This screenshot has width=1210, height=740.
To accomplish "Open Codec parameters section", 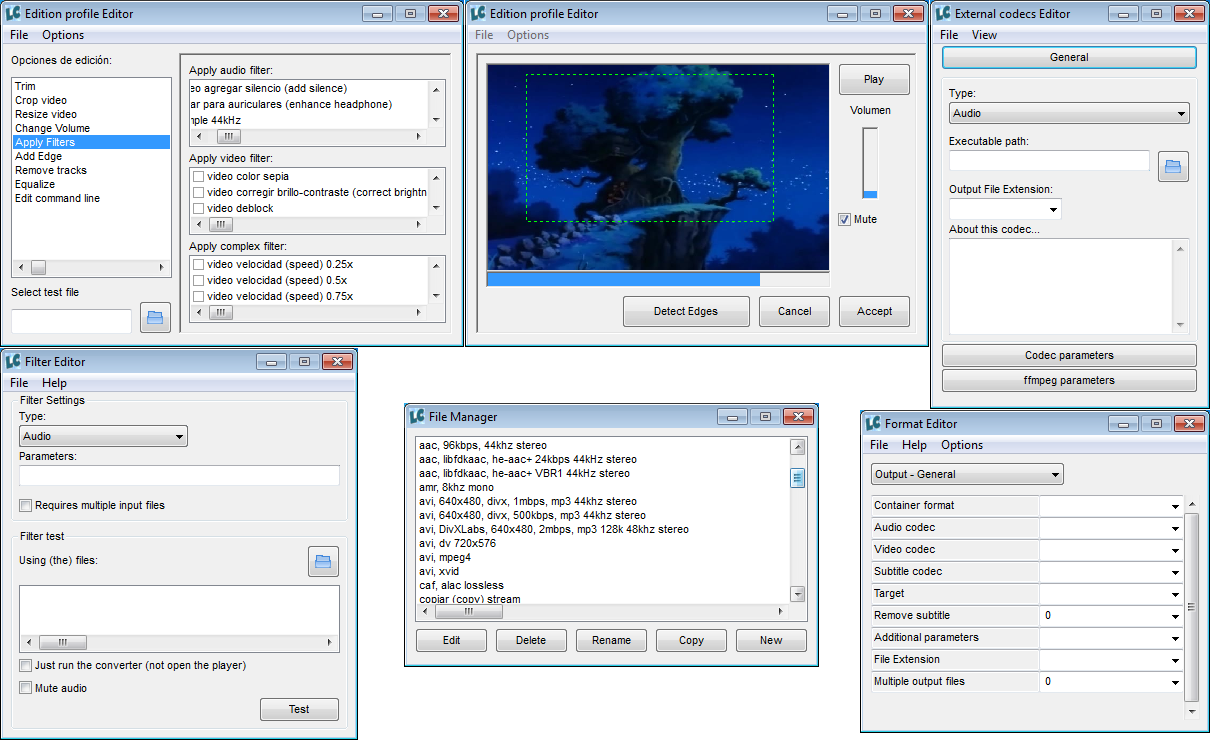I will pos(1069,355).
